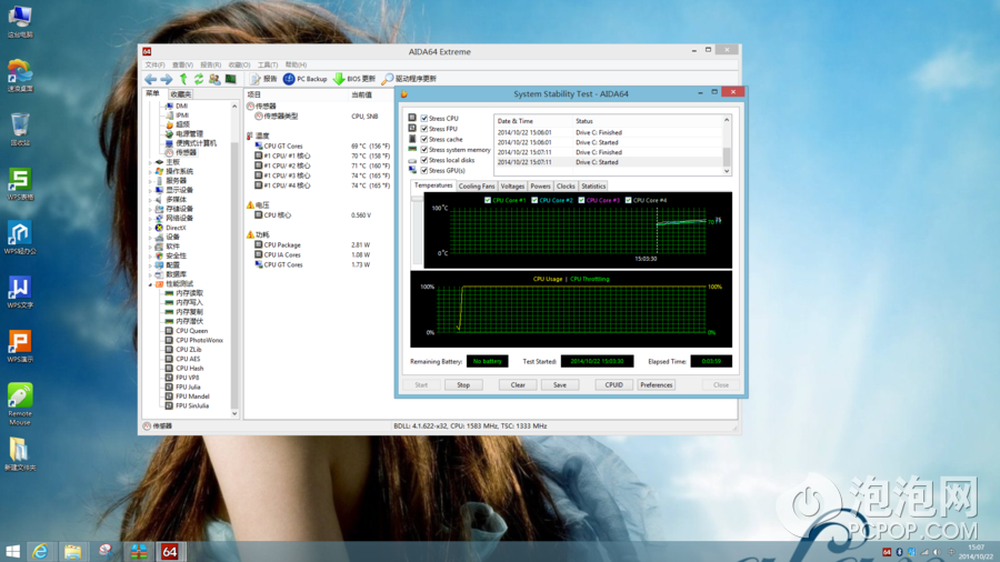The width and height of the screenshot is (1000, 562).
Task: Open the first menu (F) in AIDA64 menu bar
Action: coord(154,65)
